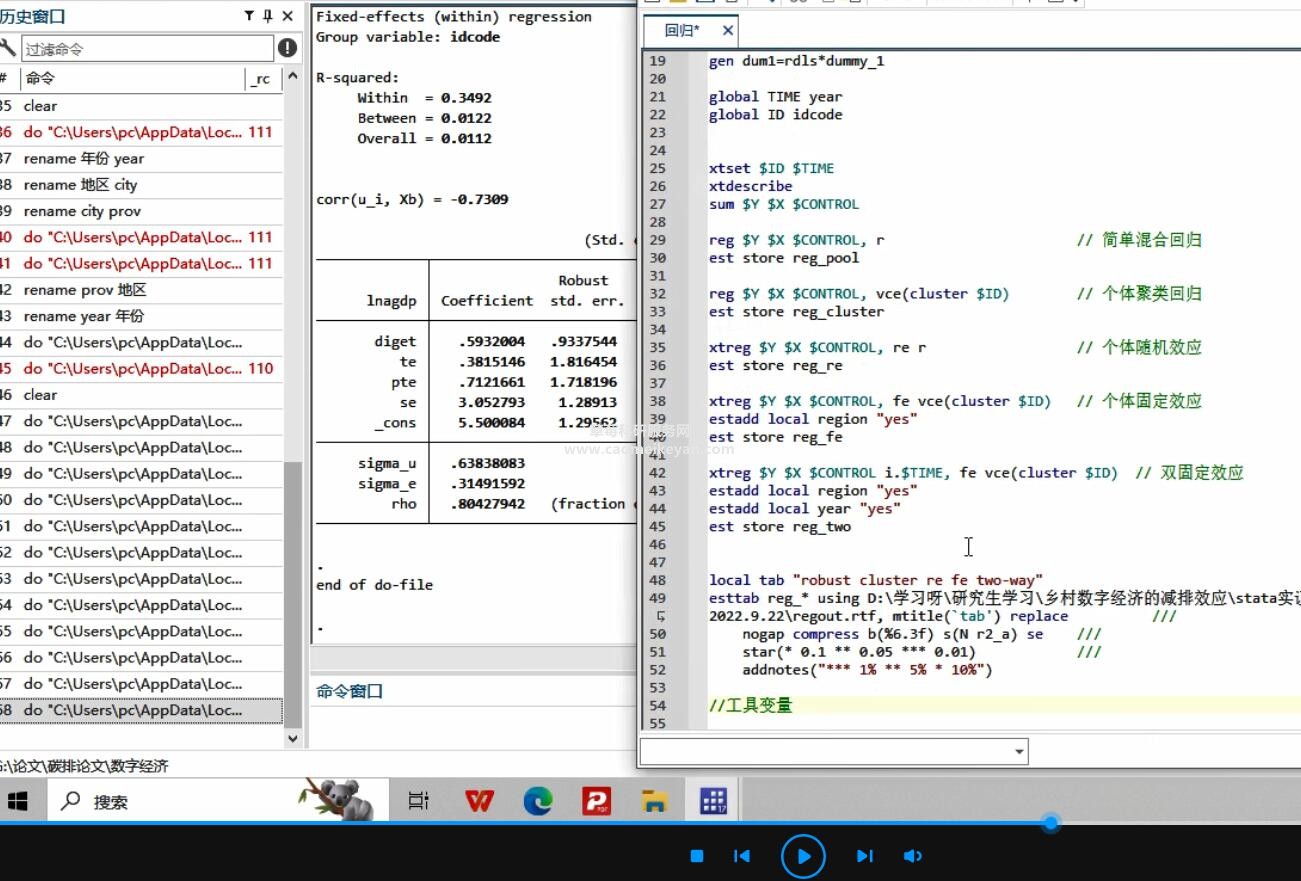The image size is (1301, 881).
Task: Click the 'local tab' line 48
Action: 876,580
